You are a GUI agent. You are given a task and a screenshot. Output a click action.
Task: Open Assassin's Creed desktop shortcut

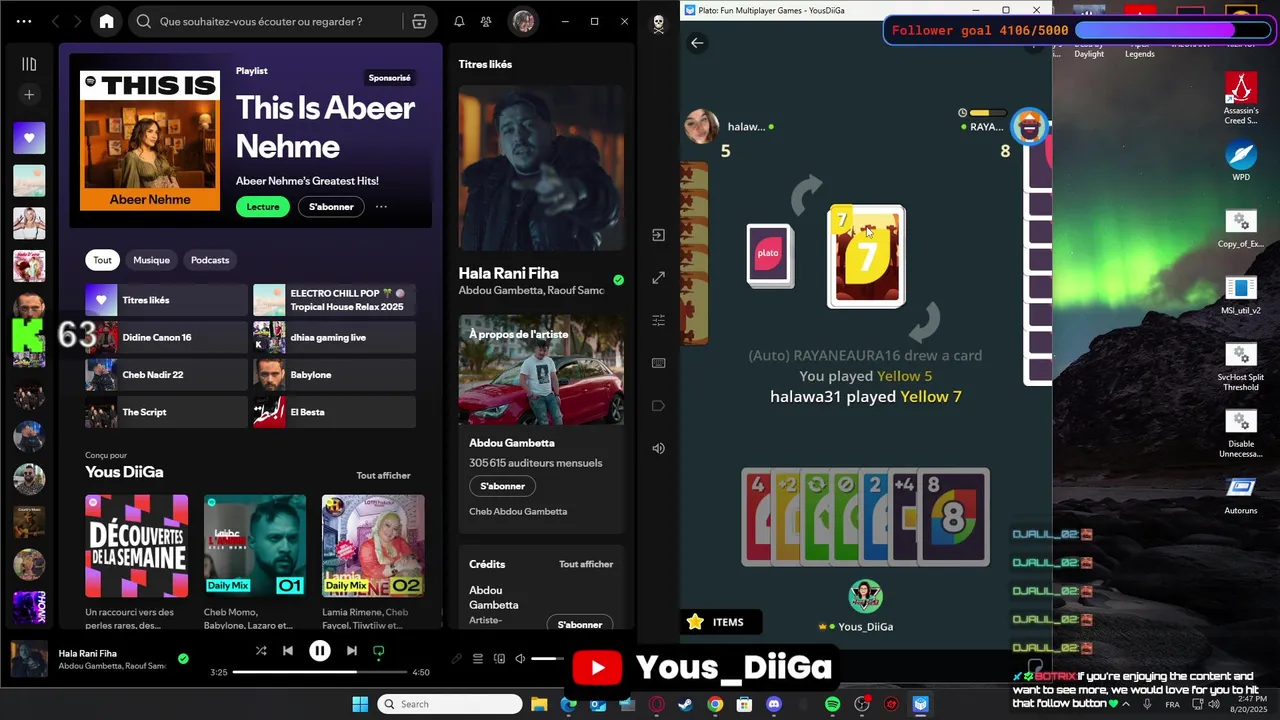pos(1241,98)
